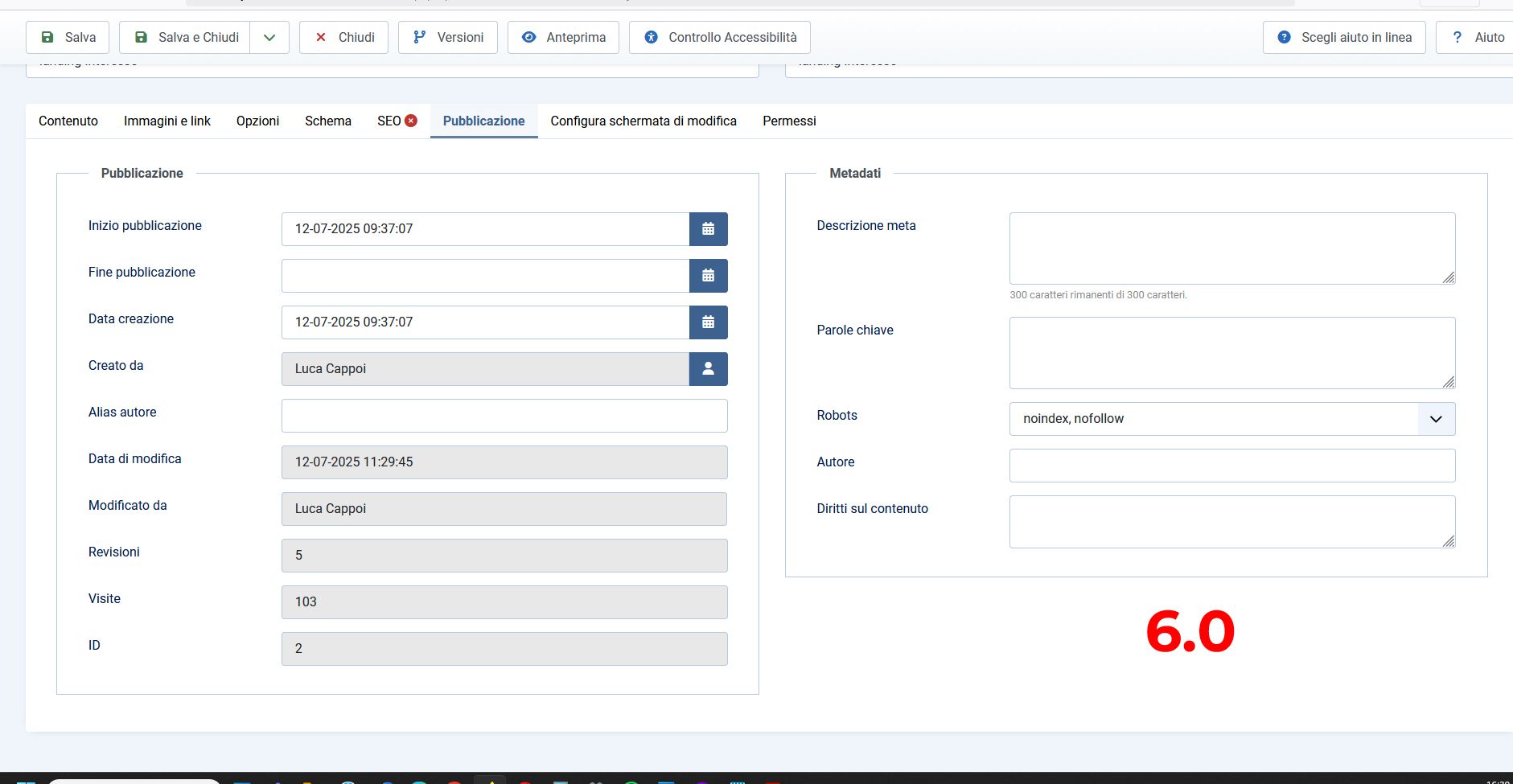
Task: Go to the Permessi tab
Action: tap(789, 121)
